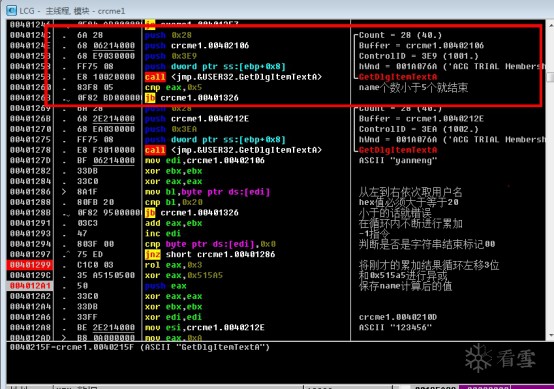The image size is (554, 389).
Task: Select instruction 'push eax'
Action: pos(166,286)
